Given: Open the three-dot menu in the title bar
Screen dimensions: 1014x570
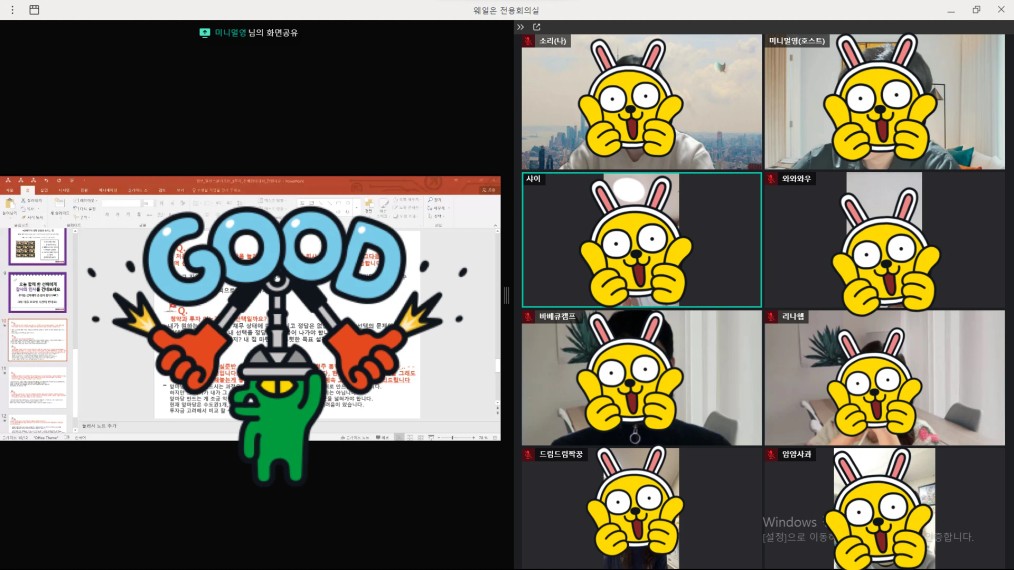Looking at the screenshot, I should (12, 10).
